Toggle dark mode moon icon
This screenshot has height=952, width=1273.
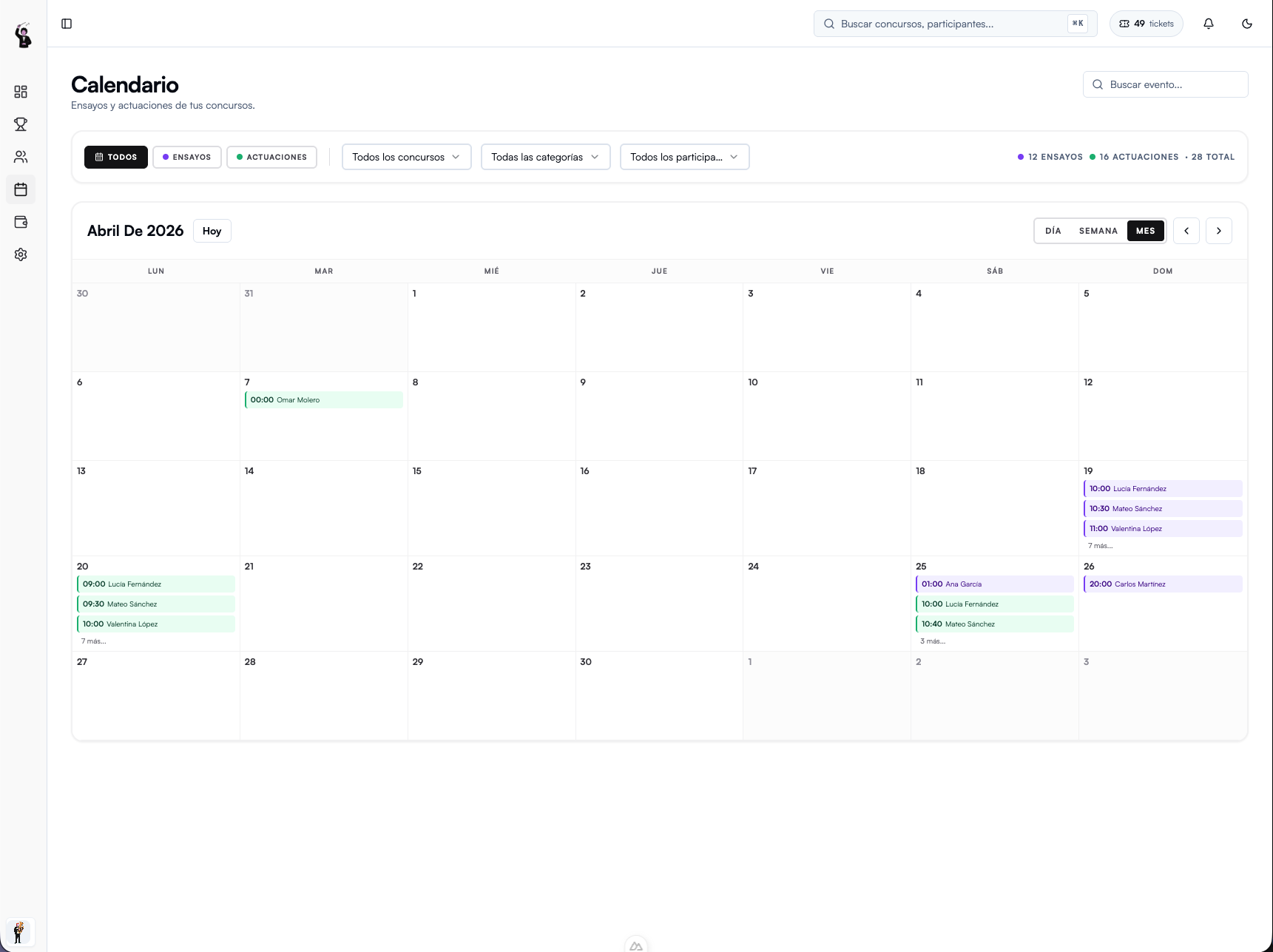(1247, 24)
